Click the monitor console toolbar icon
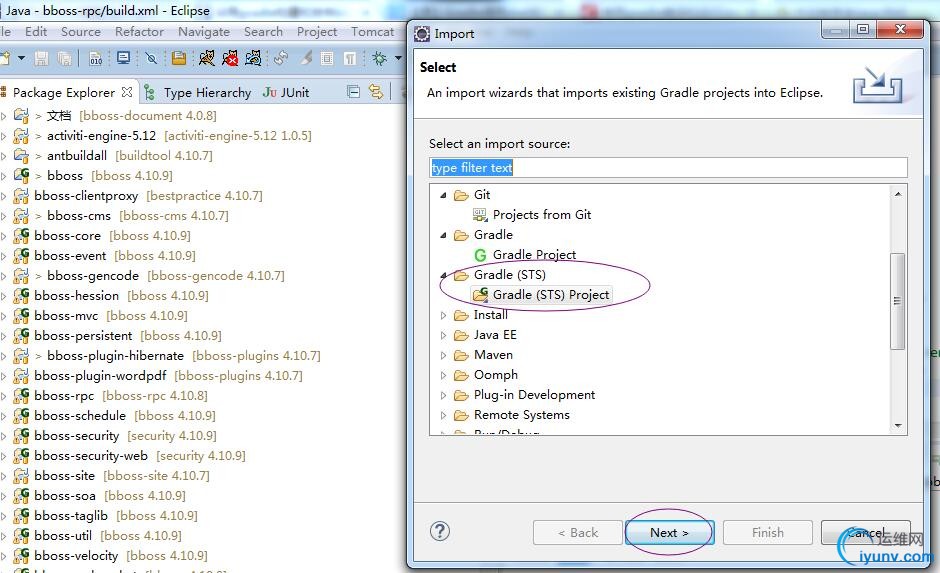 coord(123,58)
